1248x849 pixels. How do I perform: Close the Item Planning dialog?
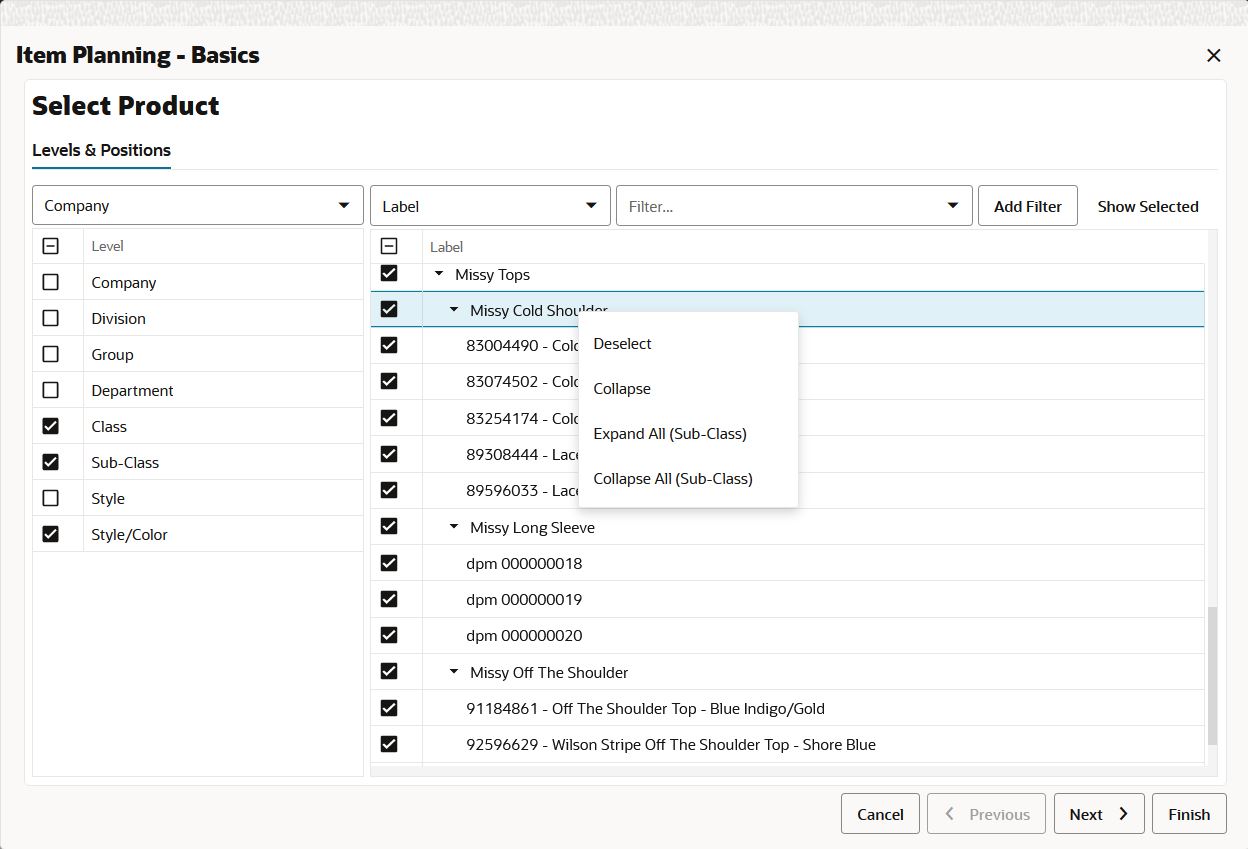point(1213,56)
